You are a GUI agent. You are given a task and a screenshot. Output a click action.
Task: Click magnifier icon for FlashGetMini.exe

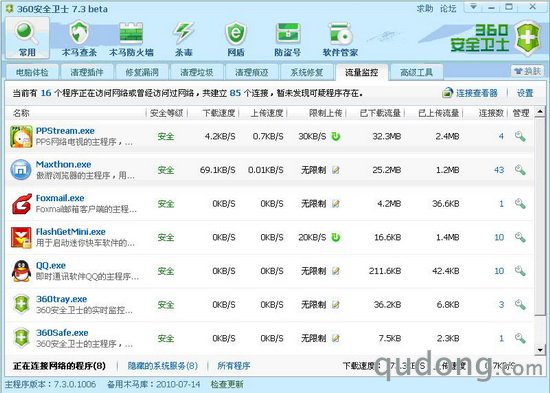click(x=520, y=237)
